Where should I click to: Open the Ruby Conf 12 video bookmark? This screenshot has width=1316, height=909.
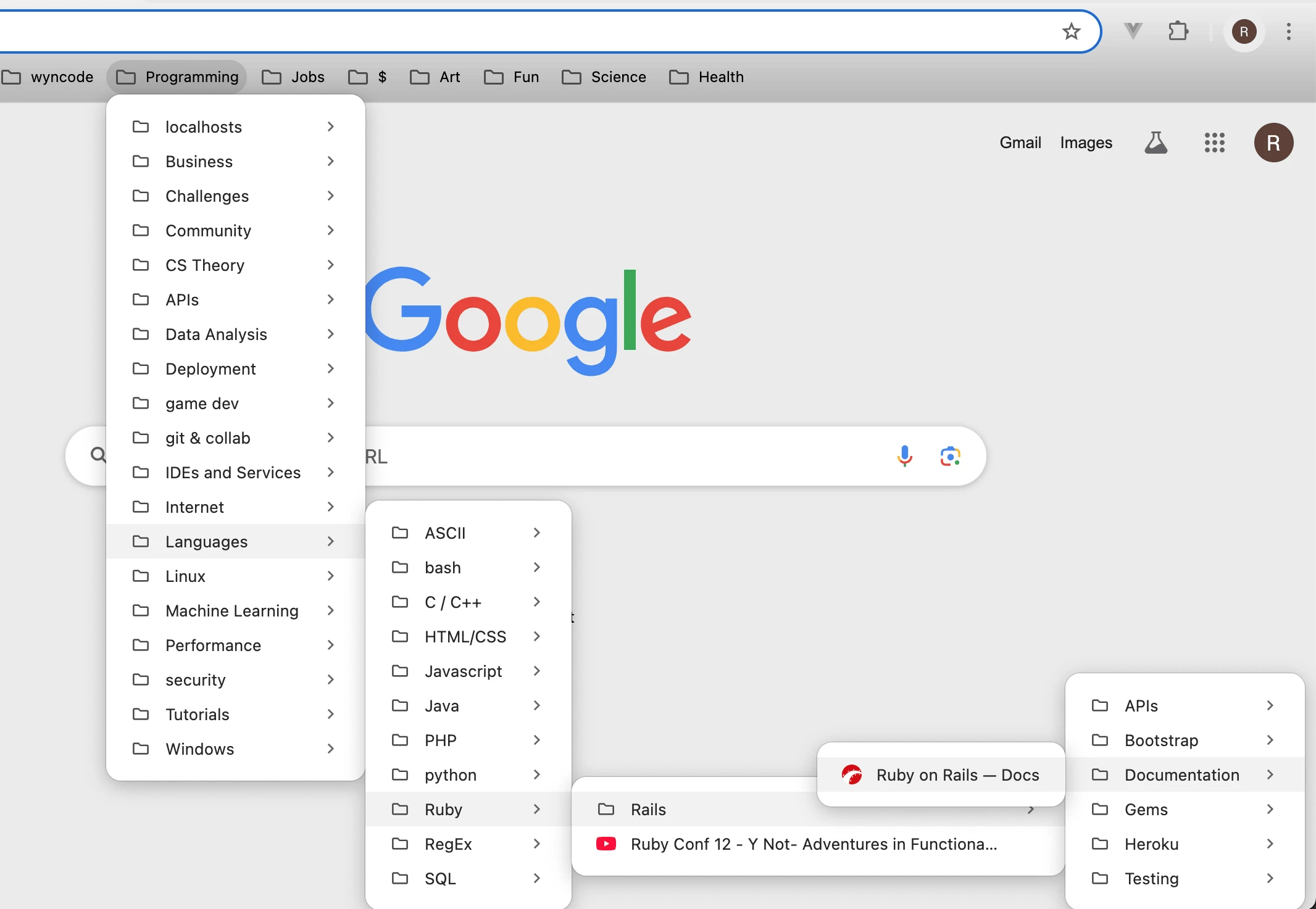(x=813, y=844)
